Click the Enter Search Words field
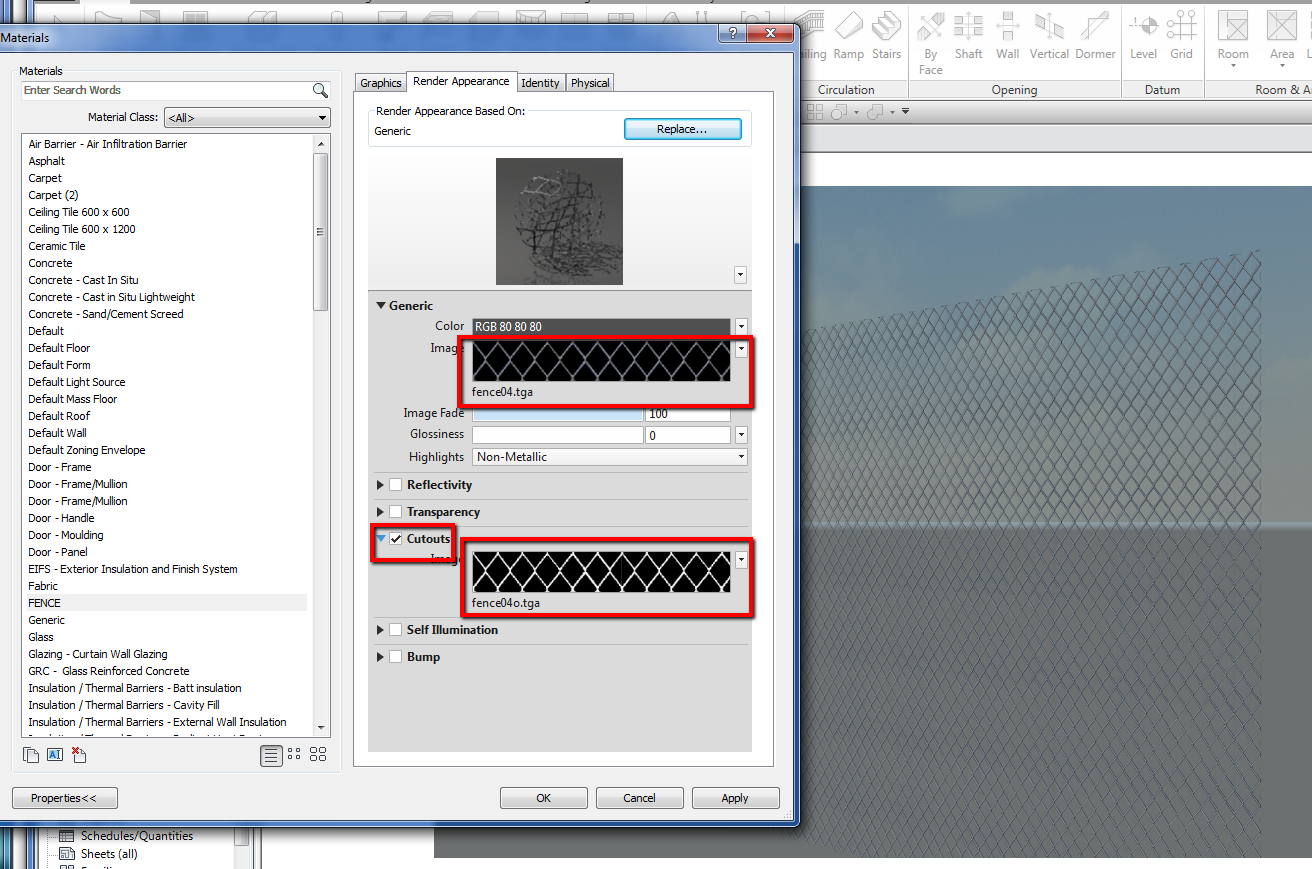Image resolution: width=1312 pixels, height=869 pixels. pyautogui.click(x=166, y=90)
